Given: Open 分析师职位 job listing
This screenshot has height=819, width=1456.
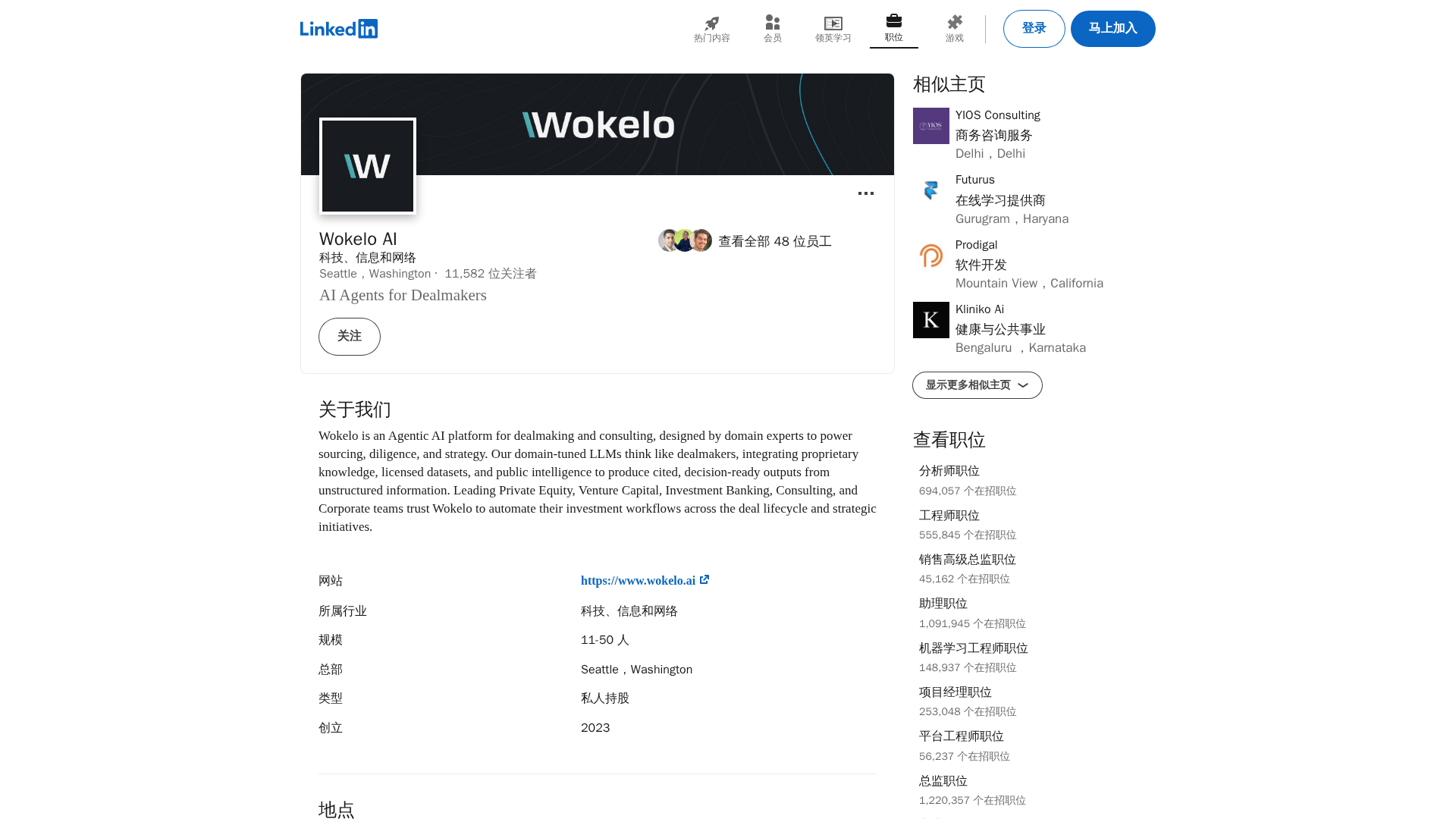Looking at the screenshot, I should (x=949, y=471).
